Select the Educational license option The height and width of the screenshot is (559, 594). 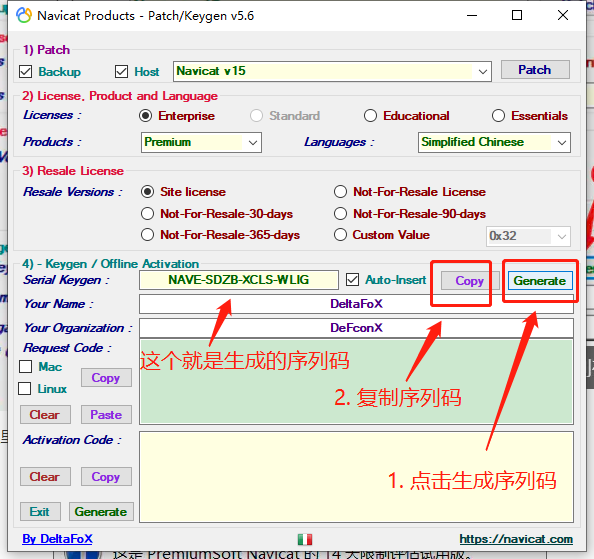[370, 116]
